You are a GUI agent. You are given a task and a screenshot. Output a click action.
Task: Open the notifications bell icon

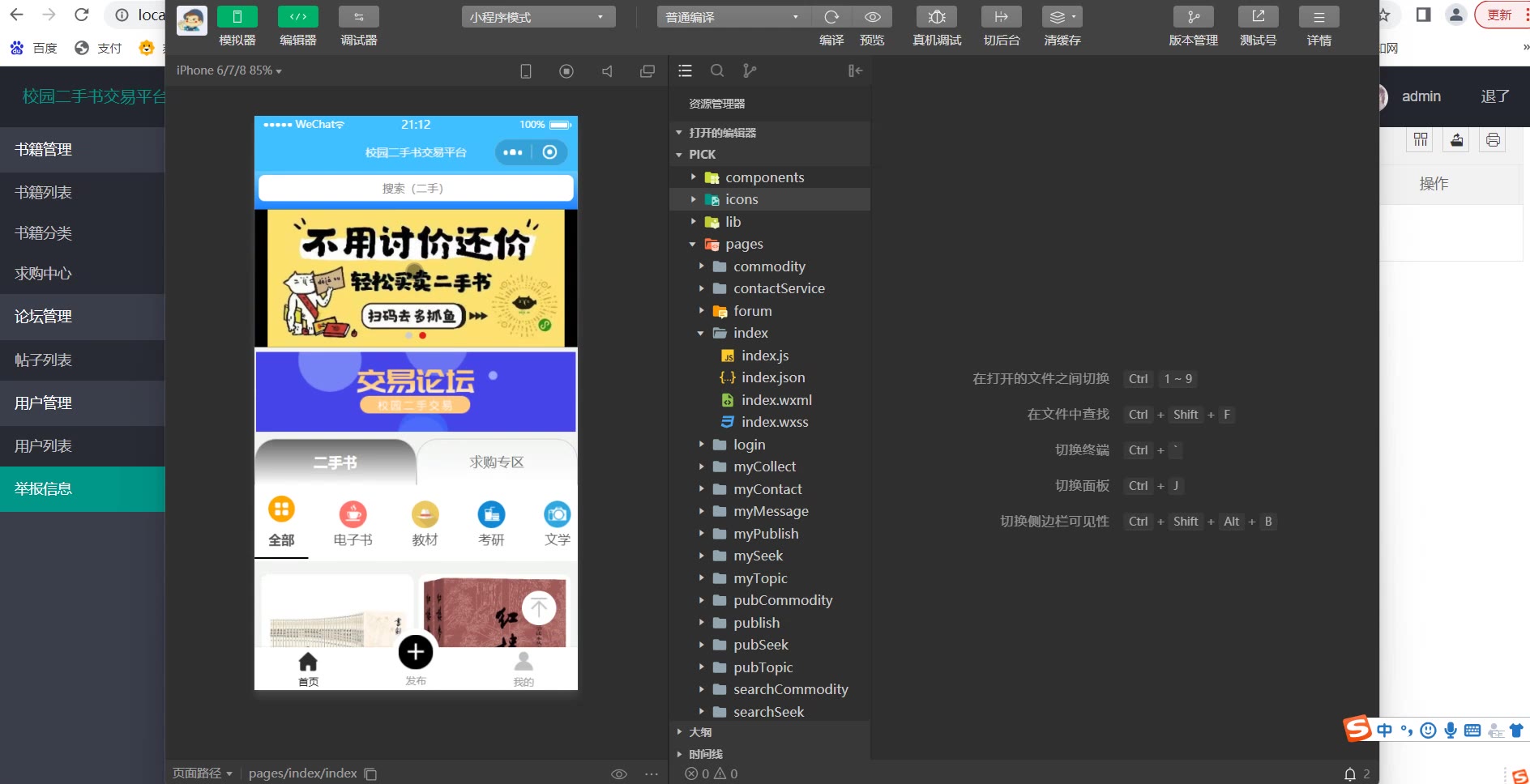coord(1350,774)
